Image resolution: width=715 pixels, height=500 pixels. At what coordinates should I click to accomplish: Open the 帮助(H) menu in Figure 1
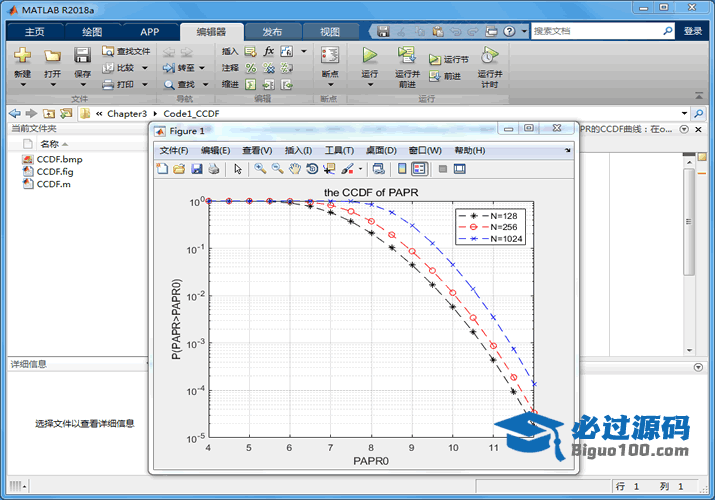(x=470, y=150)
